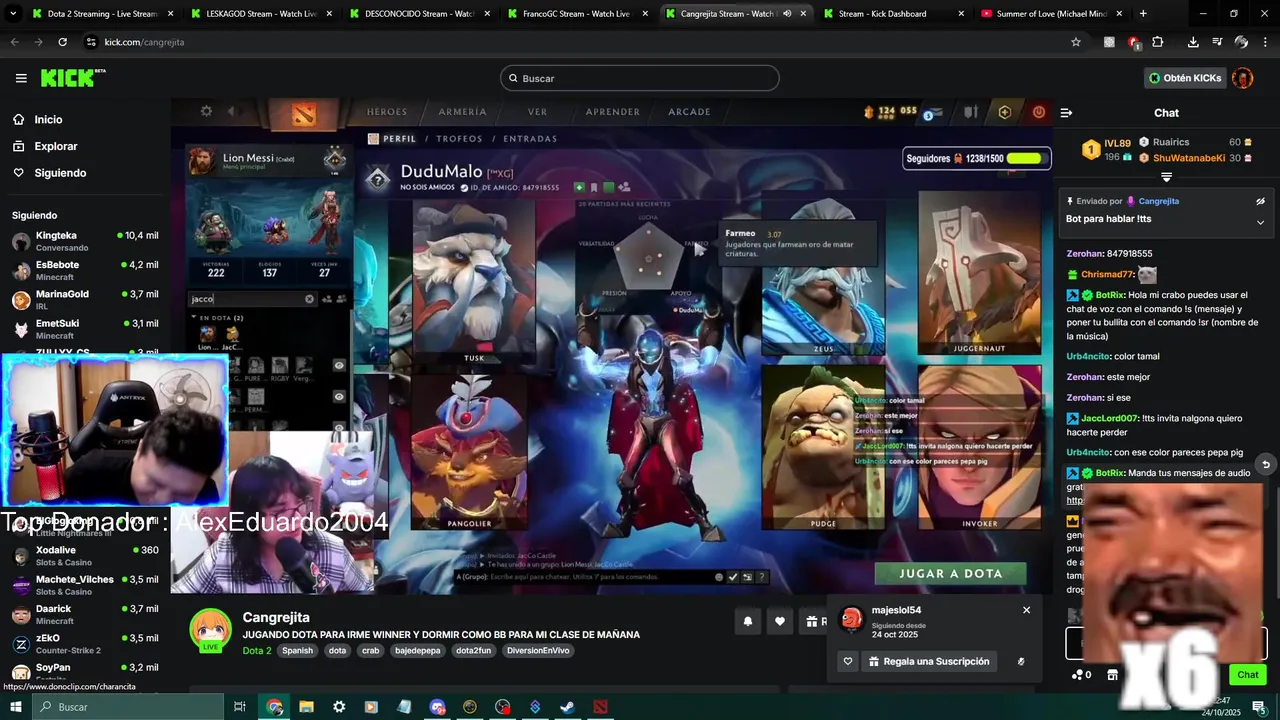The image size is (1280, 720).
Task: Turn on stream notifications bell
Action: tap(747, 621)
